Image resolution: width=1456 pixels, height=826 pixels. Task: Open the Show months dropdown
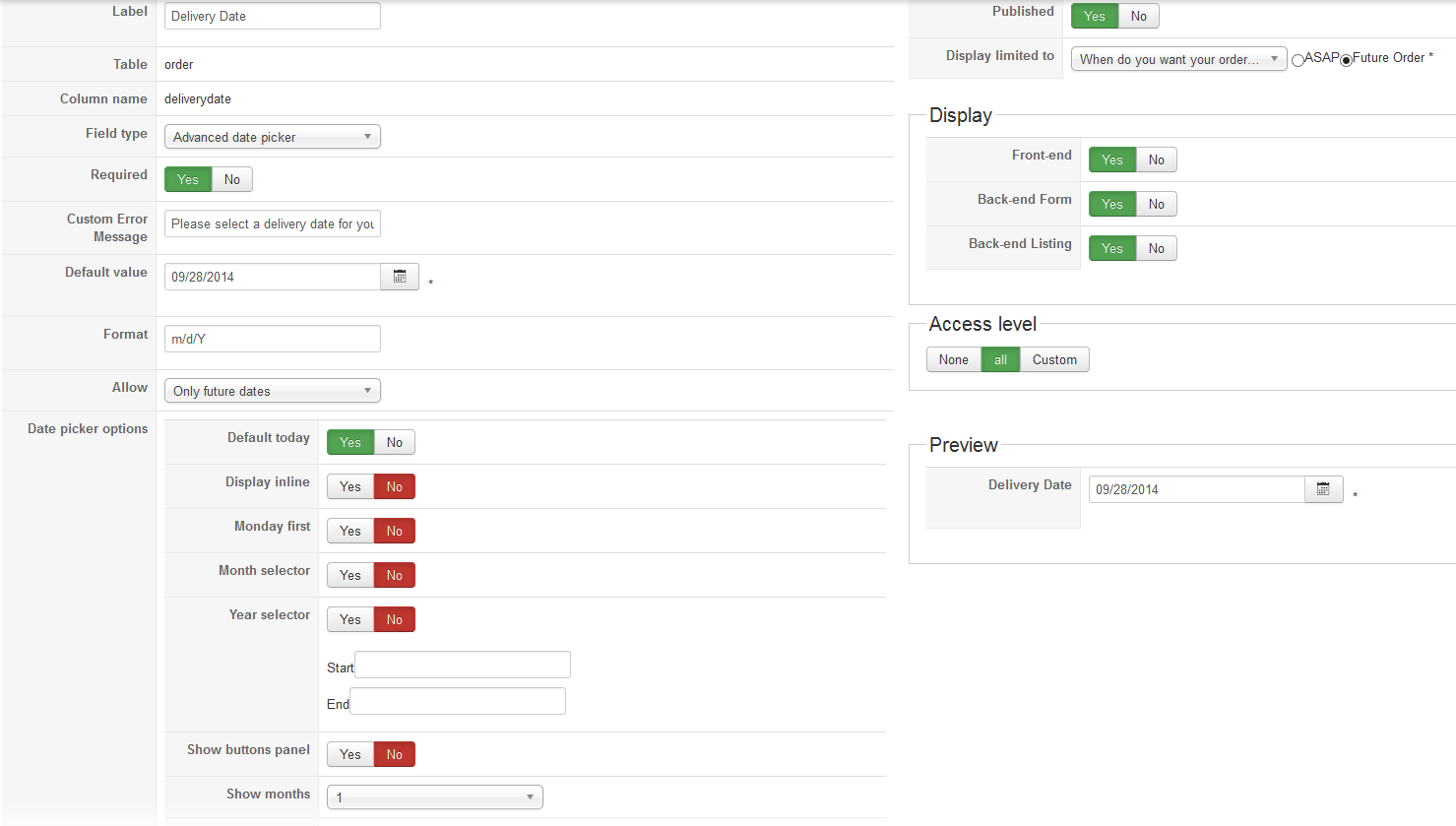pyautogui.click(x=434, y=796)
